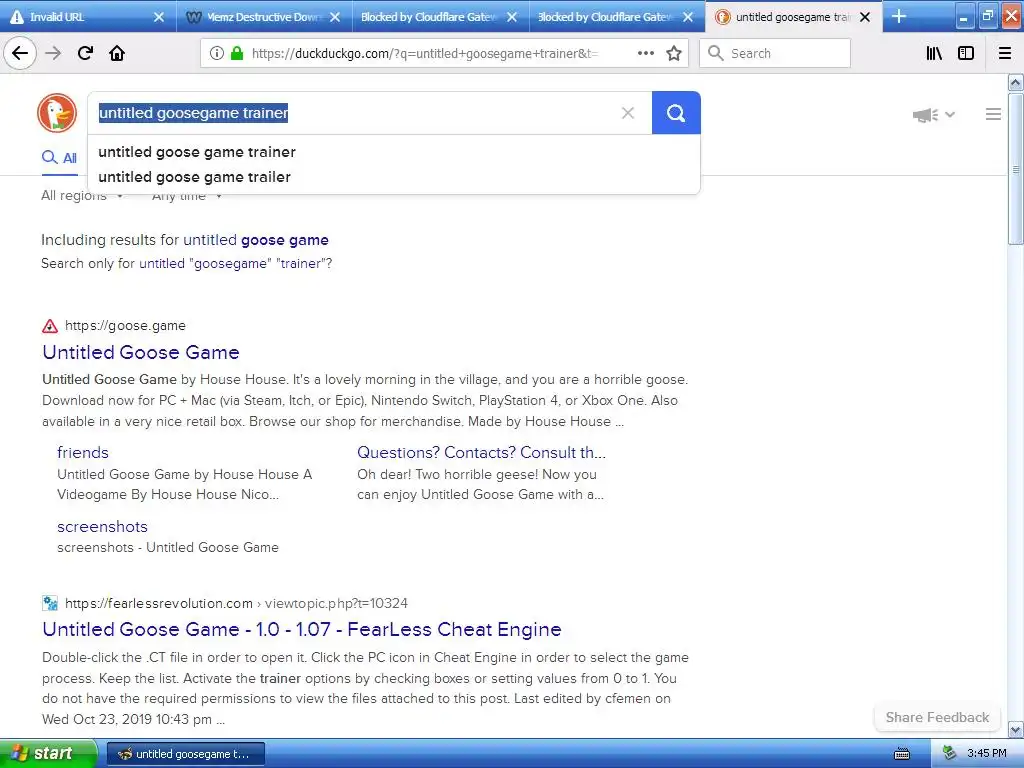This screenshot has height=768, width=1024.
Task: Click the Firefox Search box
Action: pyautogui.click(x=775, y=53)
